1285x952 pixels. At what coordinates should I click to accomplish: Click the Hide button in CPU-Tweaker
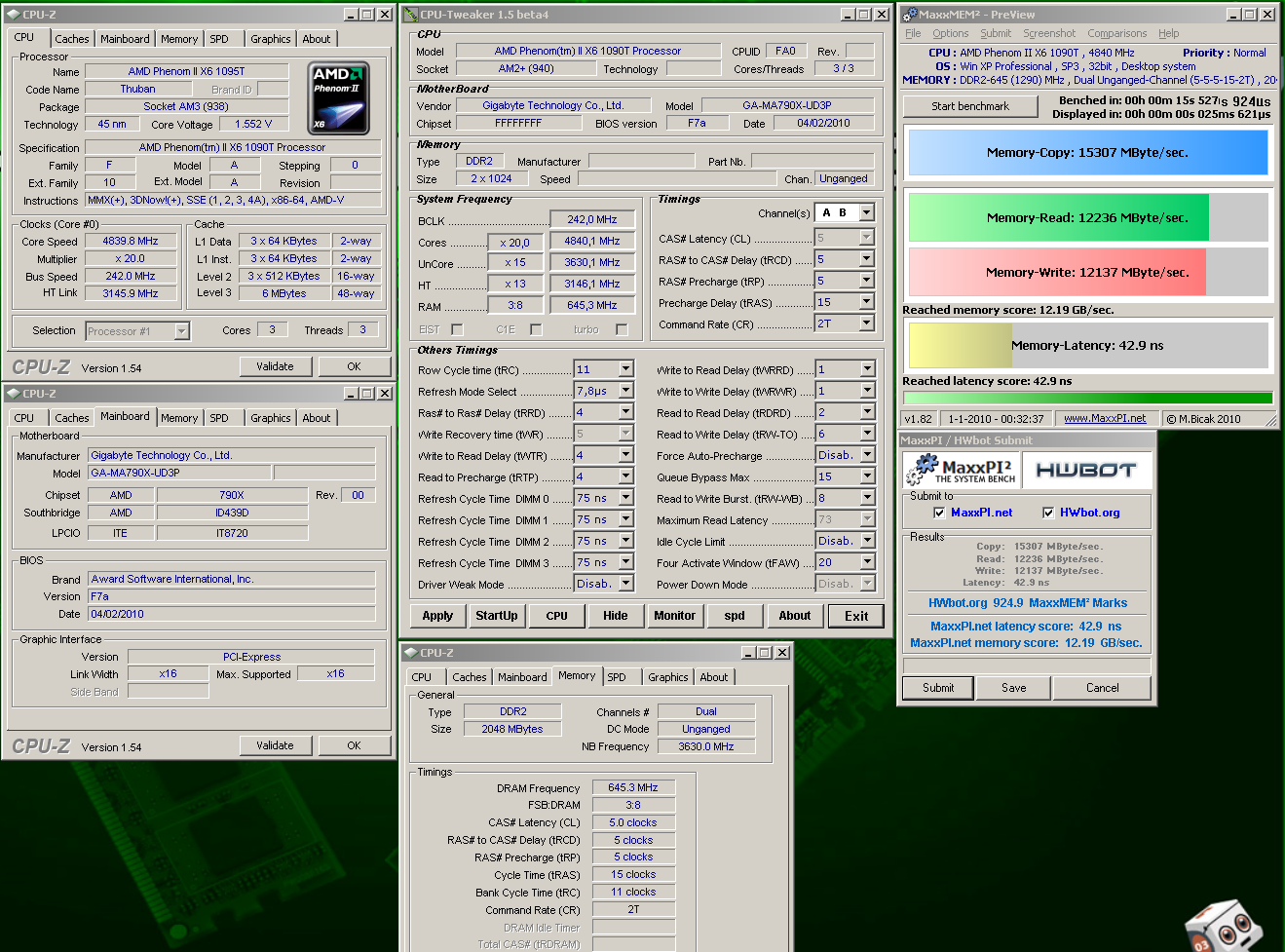coord(616,616)
